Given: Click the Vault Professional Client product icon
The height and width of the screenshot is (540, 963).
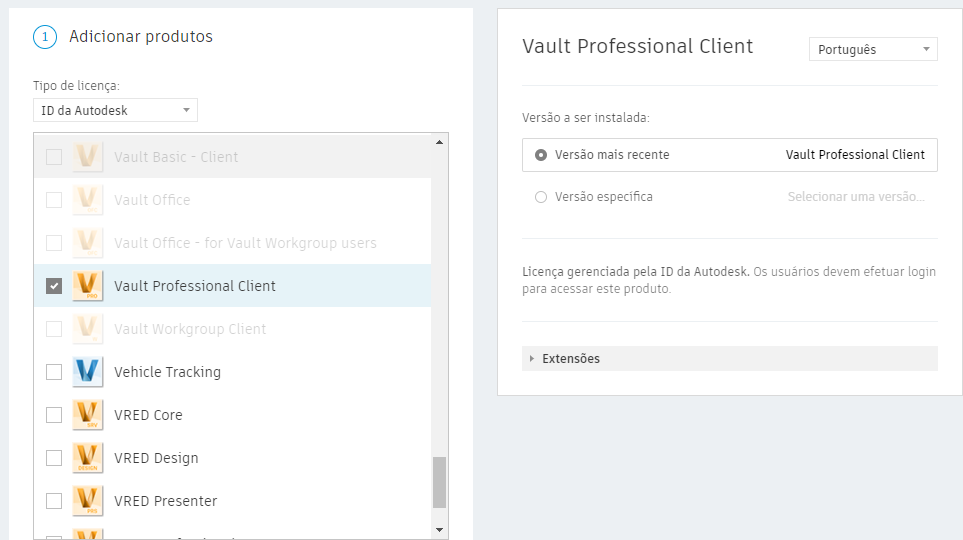Looking at the screenshot, I should [88, 286].
